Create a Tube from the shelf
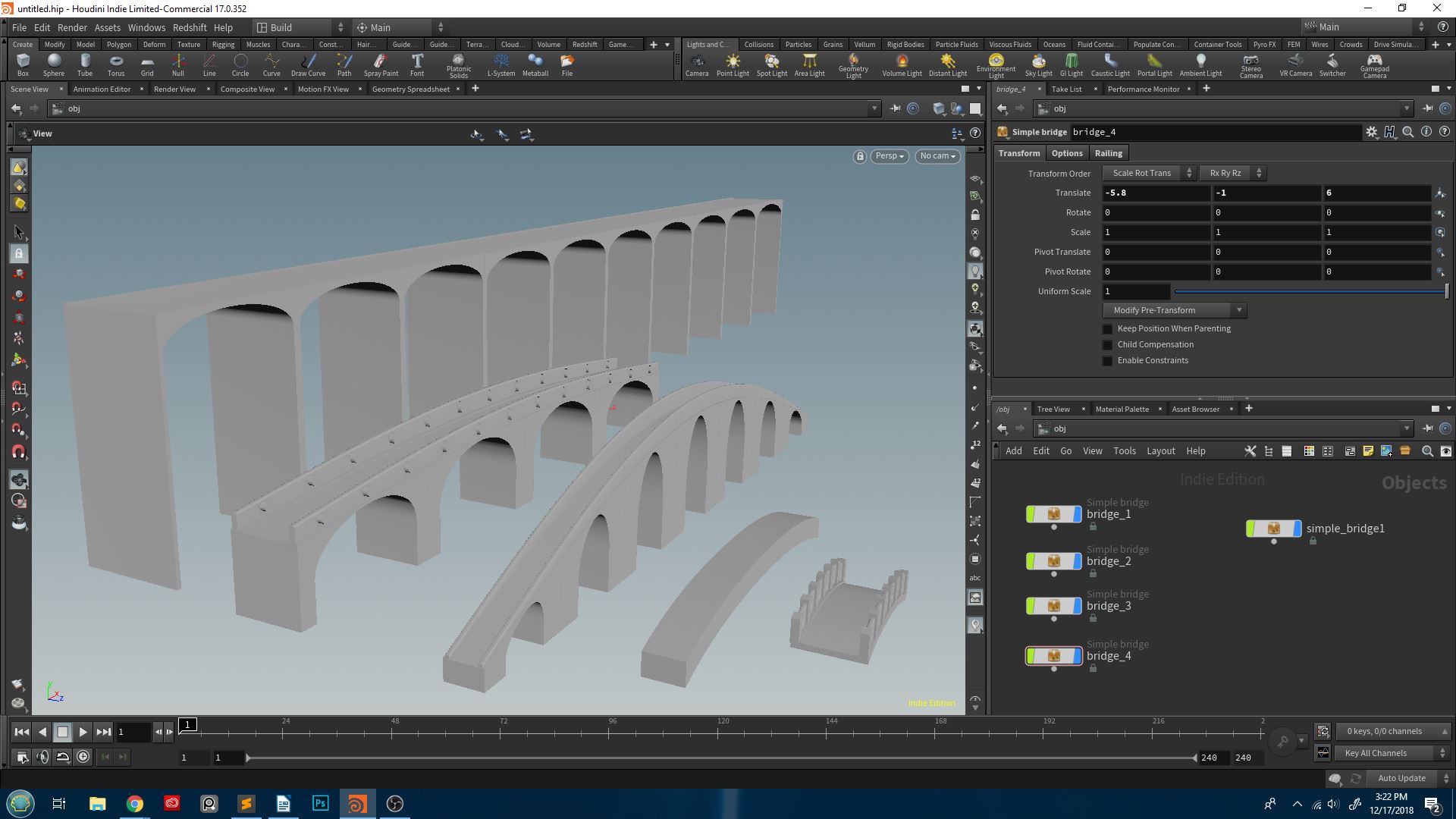1456x819 pixels. [85, 65]
